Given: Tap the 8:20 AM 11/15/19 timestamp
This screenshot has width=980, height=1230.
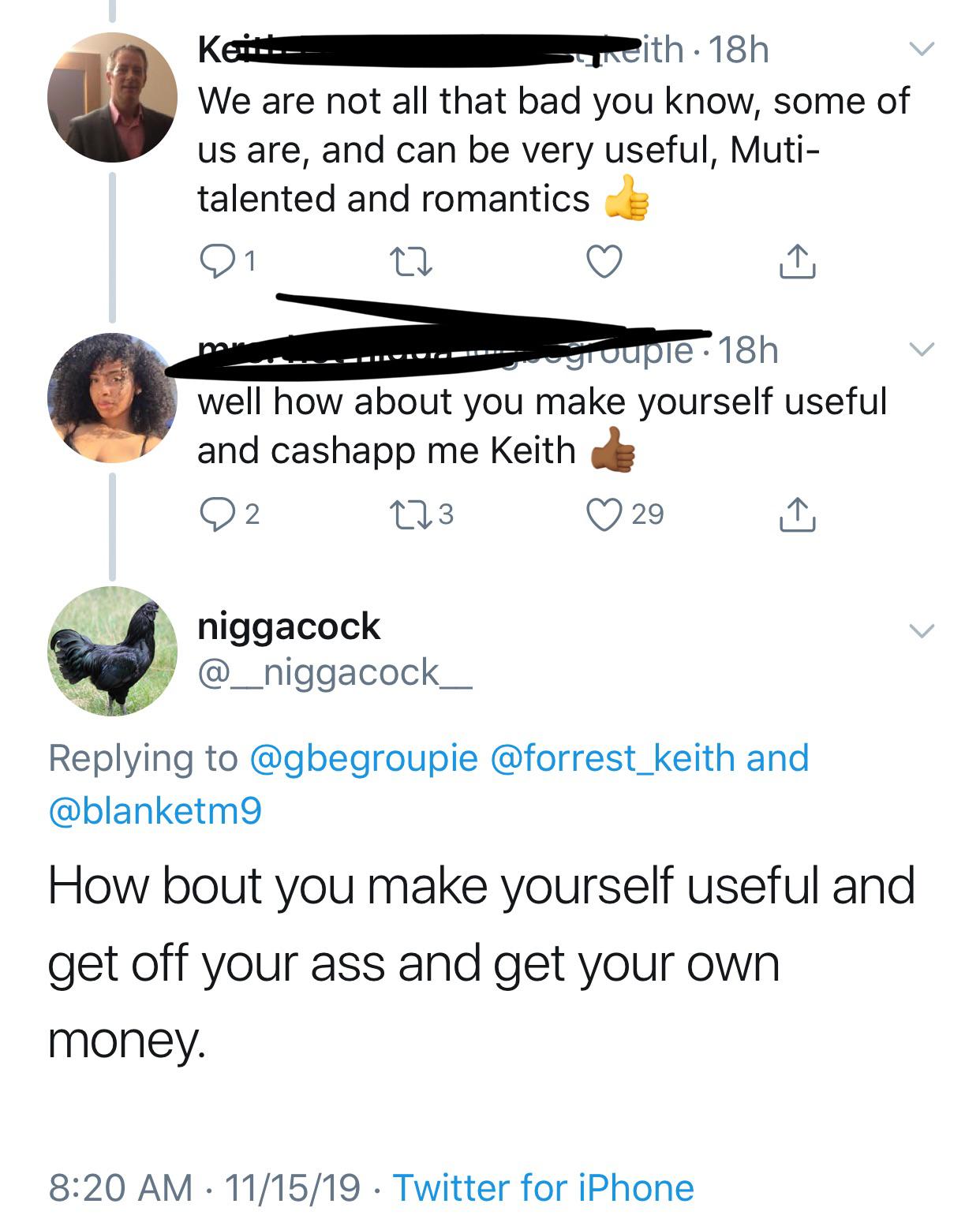Looking at the screenshot, I should 204,1187.
